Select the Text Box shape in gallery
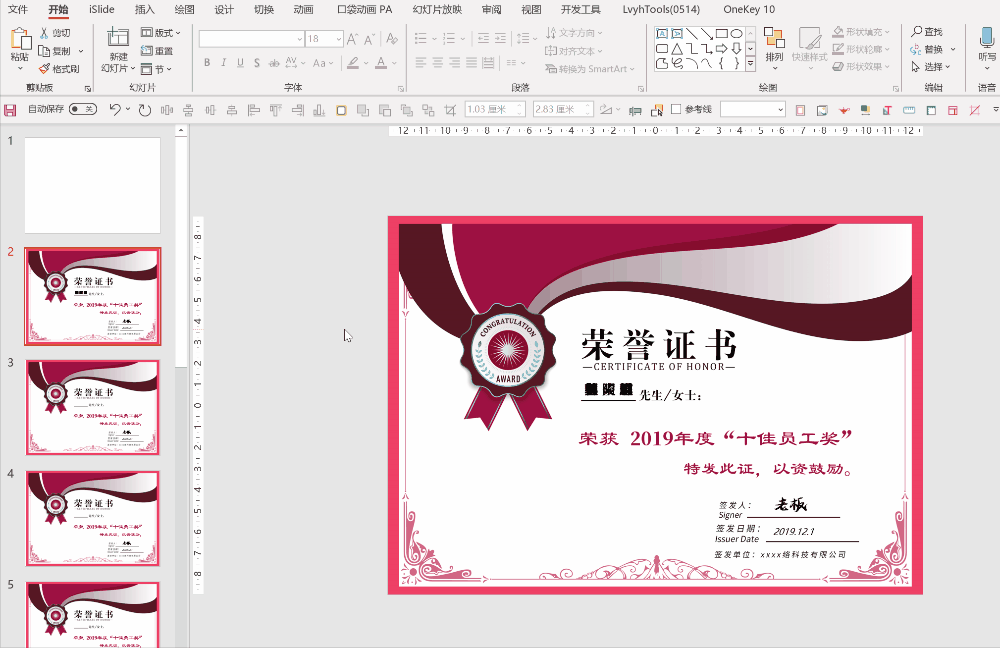The width and height of the screenshot is (1000, 648). [662, 33]
